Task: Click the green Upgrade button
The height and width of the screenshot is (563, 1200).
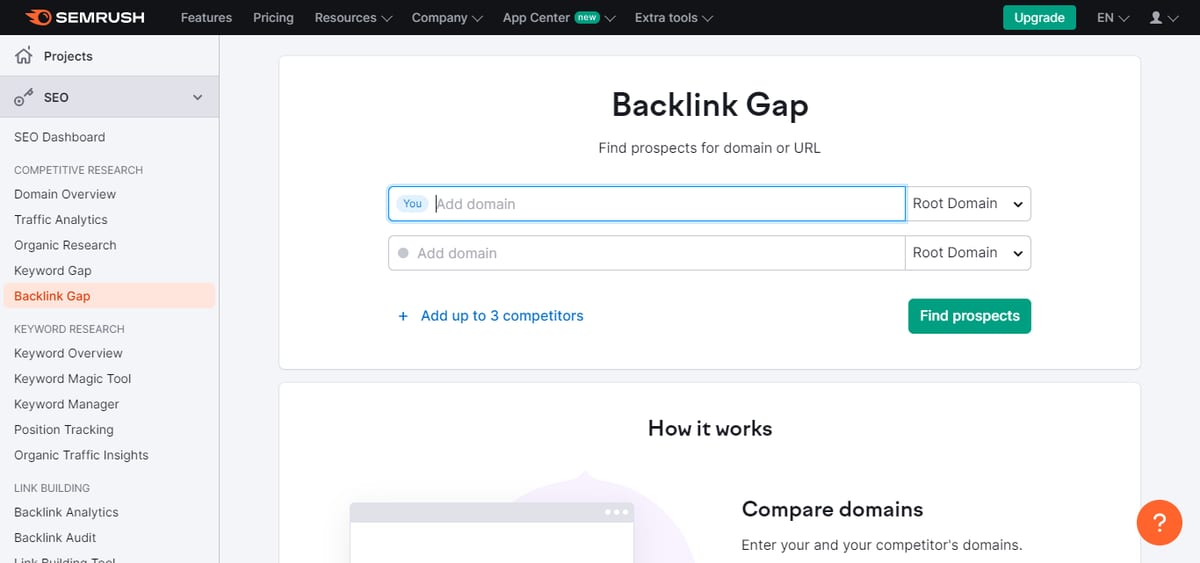Action: click(1039, 18)
